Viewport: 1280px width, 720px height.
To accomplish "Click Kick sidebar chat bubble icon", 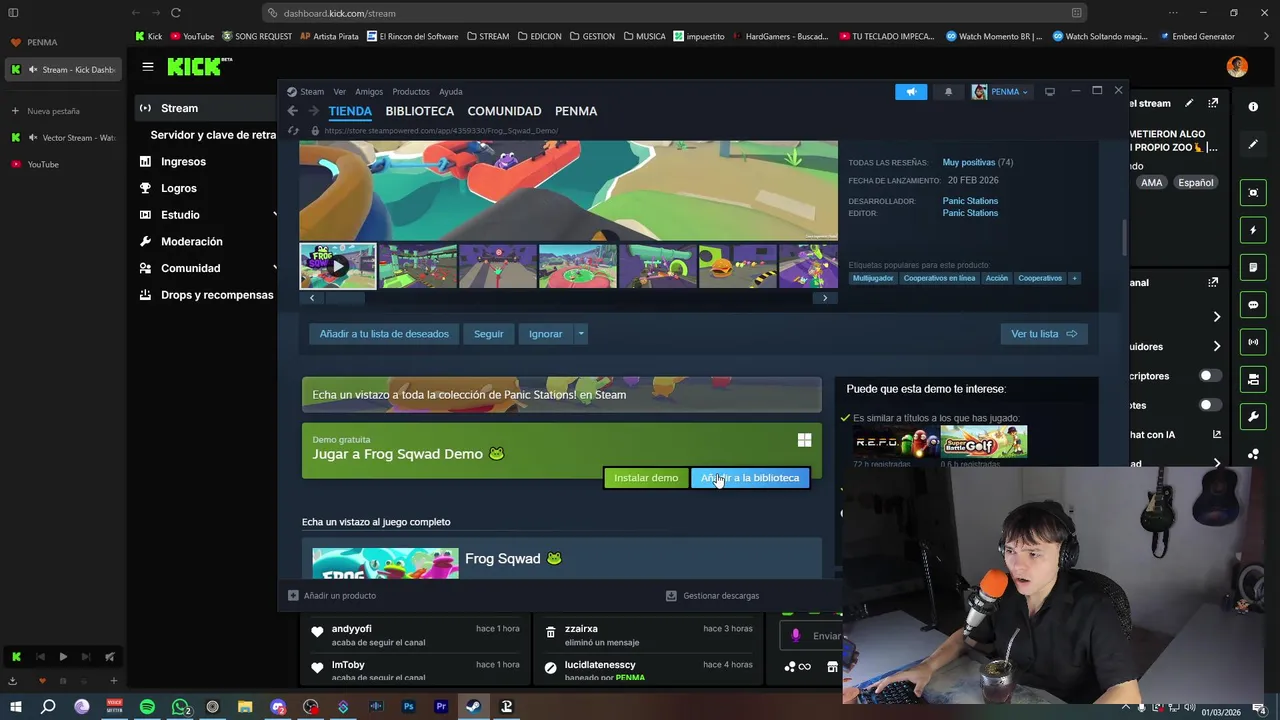I will [1253, 305].
